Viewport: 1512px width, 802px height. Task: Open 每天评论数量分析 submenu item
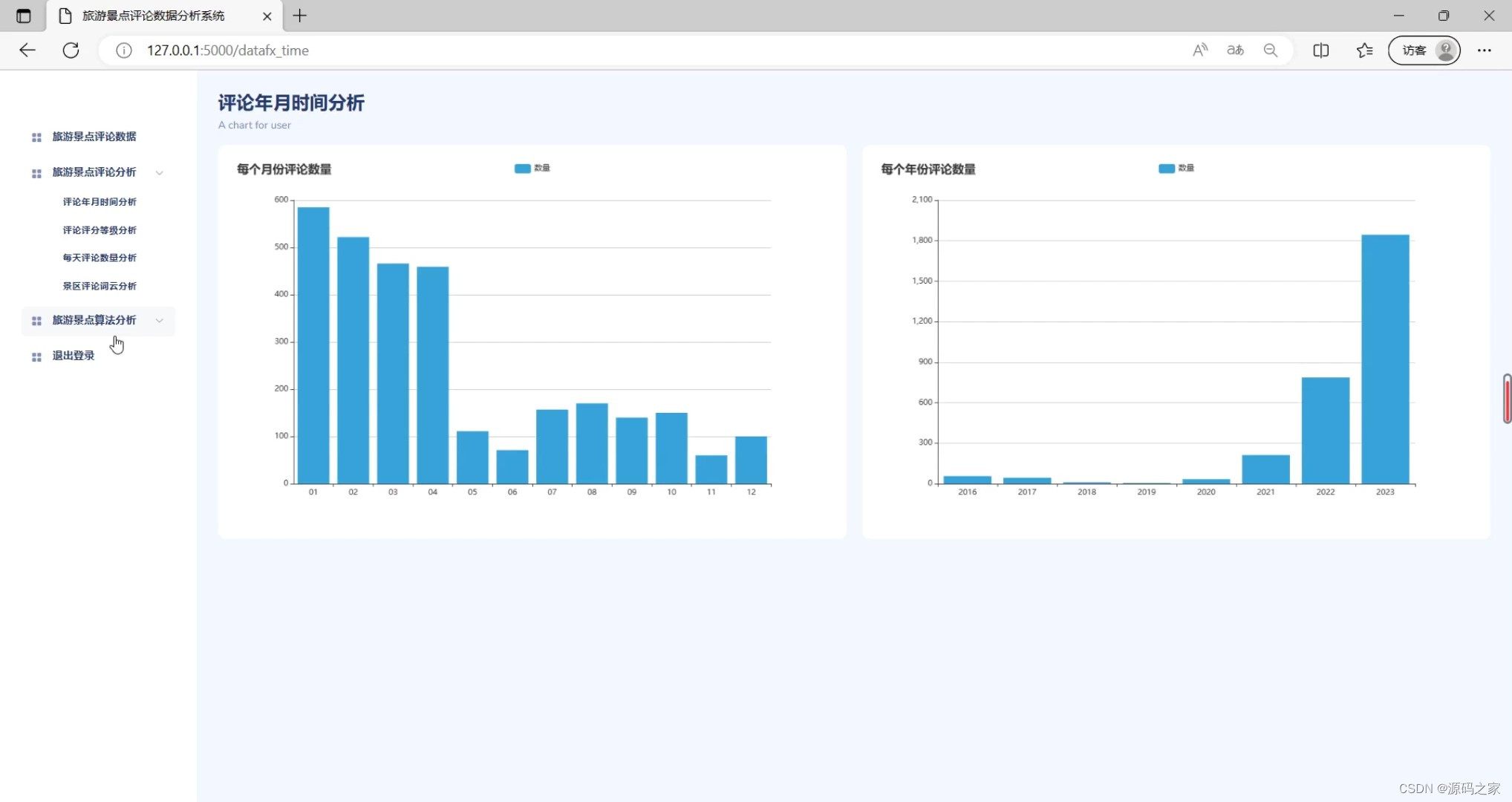pyautogui.click(x=100, y=258)
